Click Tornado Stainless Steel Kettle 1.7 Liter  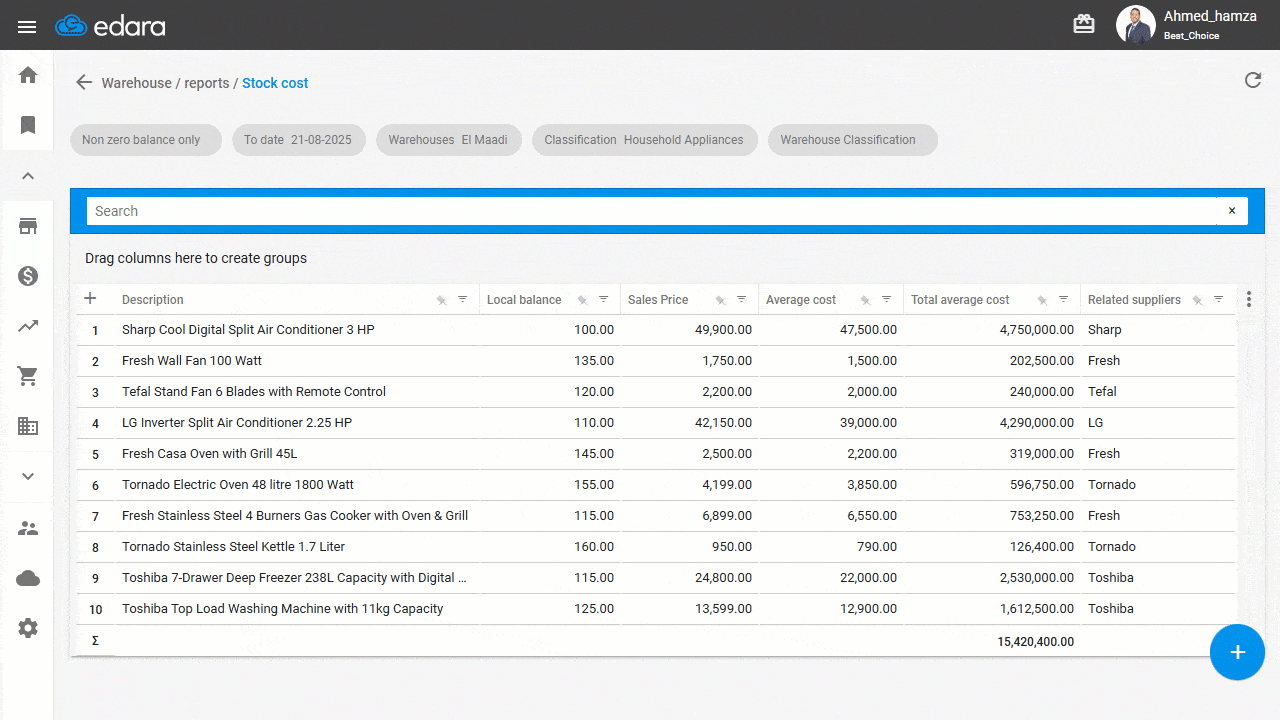(233, 547)
